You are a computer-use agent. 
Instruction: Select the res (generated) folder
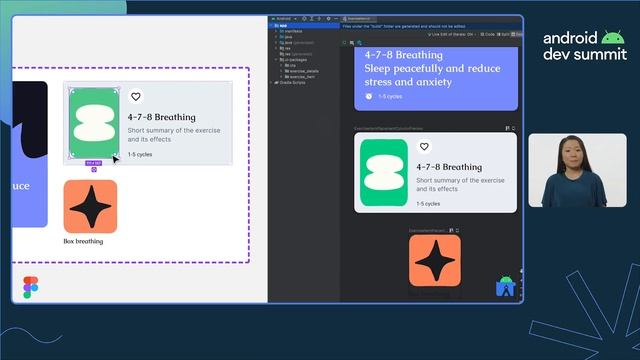point(296,54)
